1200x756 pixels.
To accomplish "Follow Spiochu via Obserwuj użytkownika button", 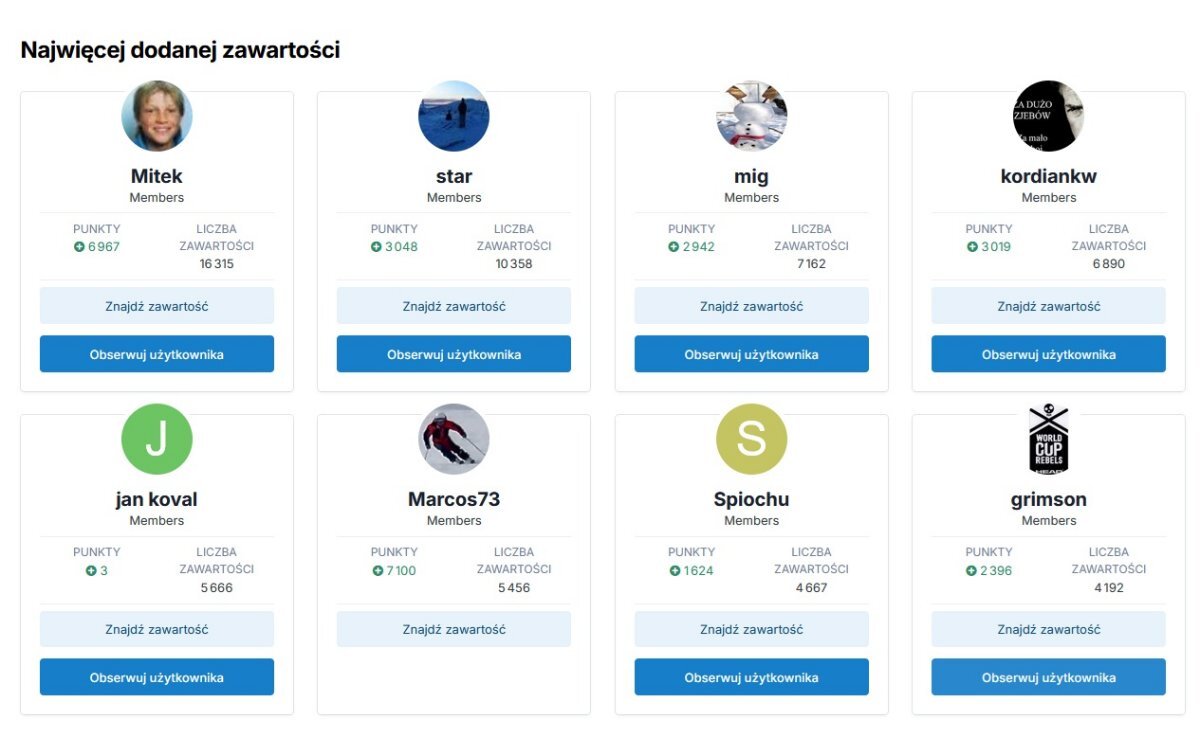I will coord(752,677).
